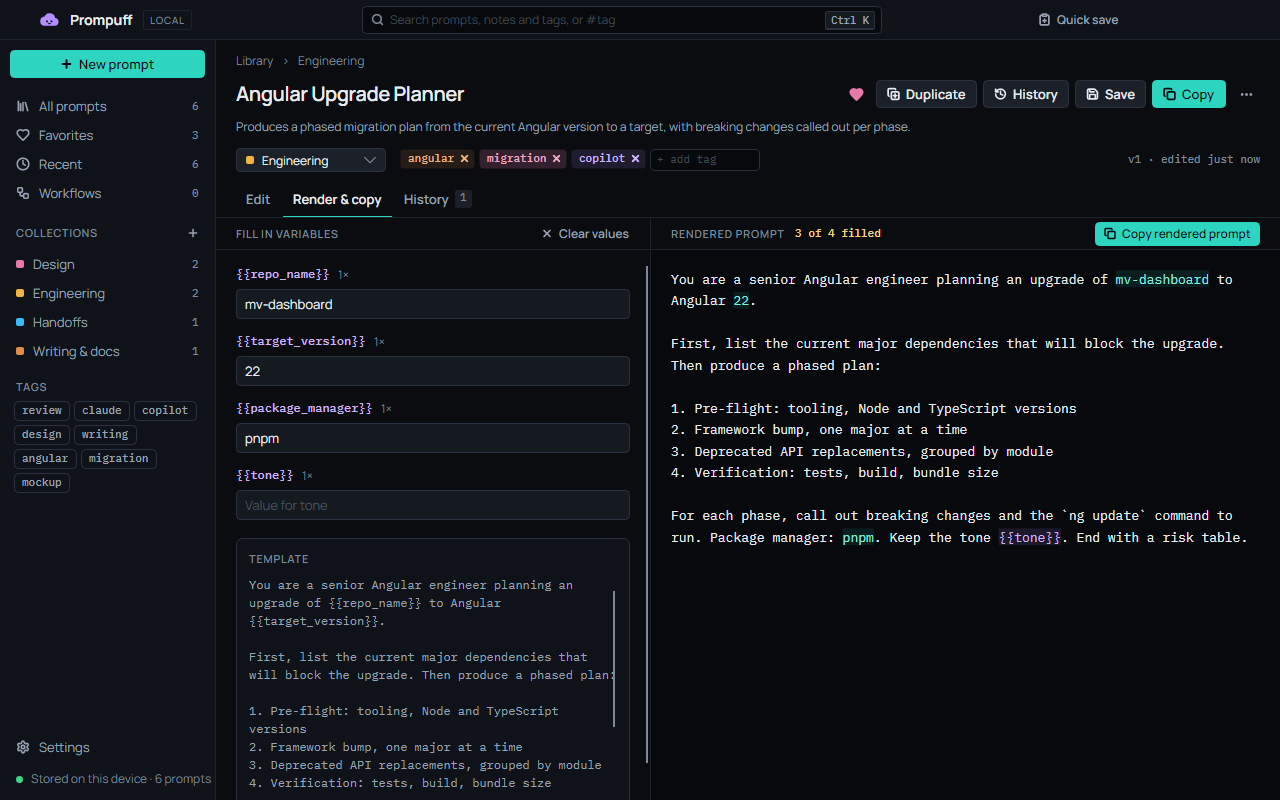The height and width of the screenshot is (800, 1280).
Task: Click the Prompuff cloud logo icon
Action: (49, 20)
